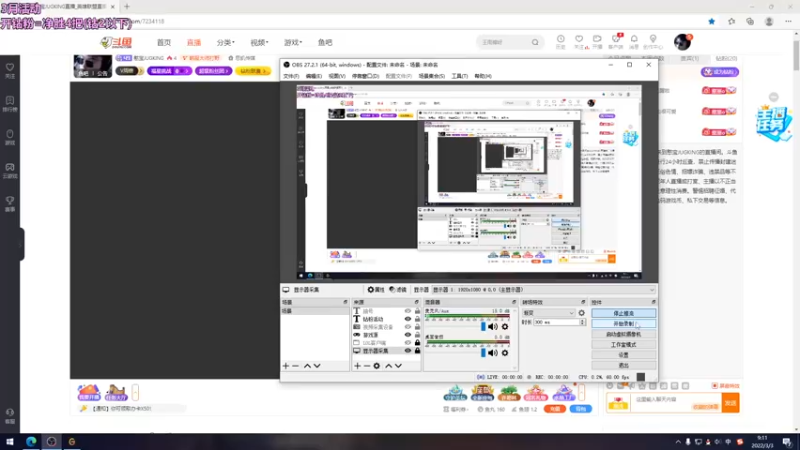Move selected source down in OBS sources list
The image size is (800, 450).
398,366
